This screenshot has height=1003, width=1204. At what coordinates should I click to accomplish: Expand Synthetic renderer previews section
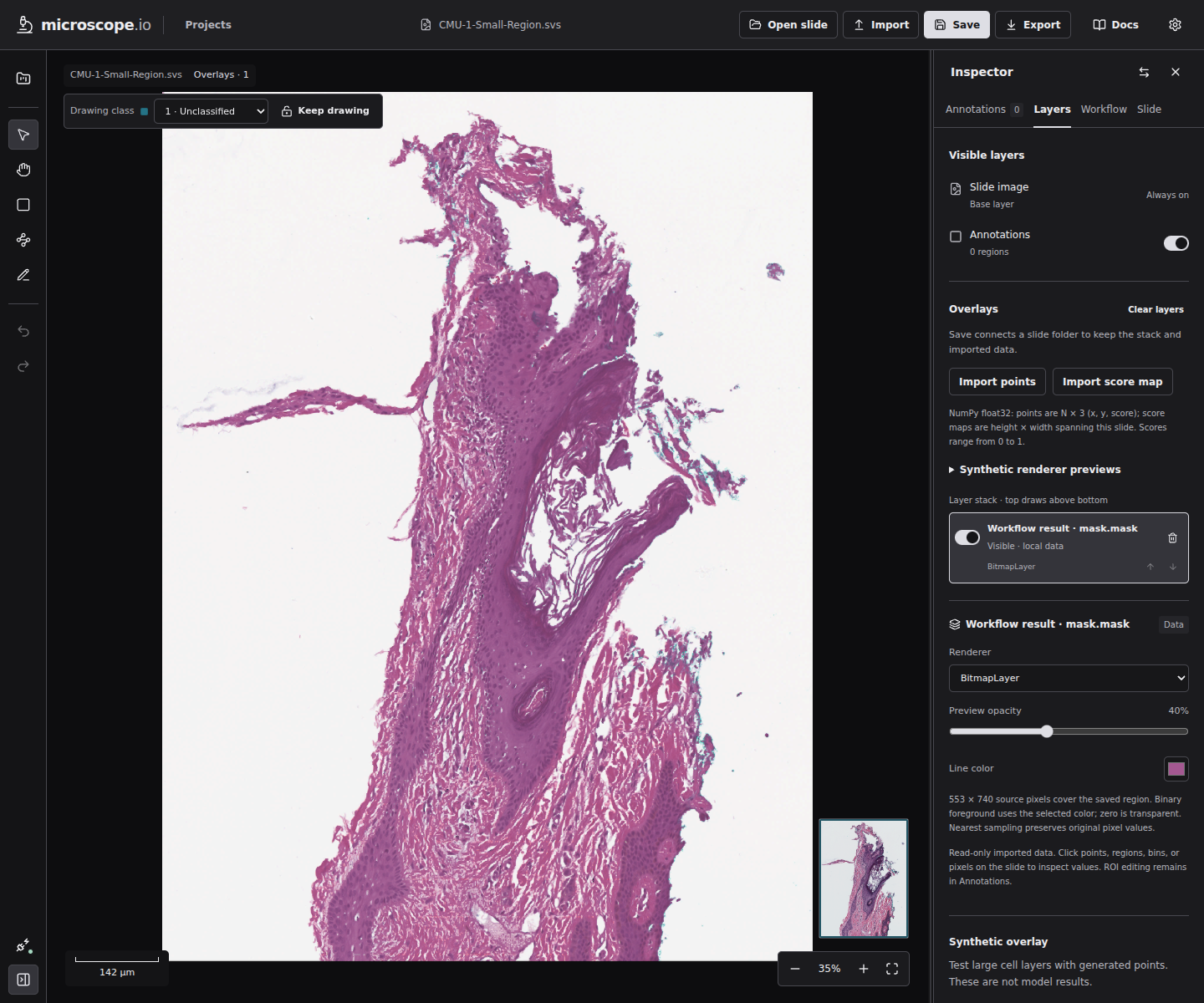[x=1035, y=470]
